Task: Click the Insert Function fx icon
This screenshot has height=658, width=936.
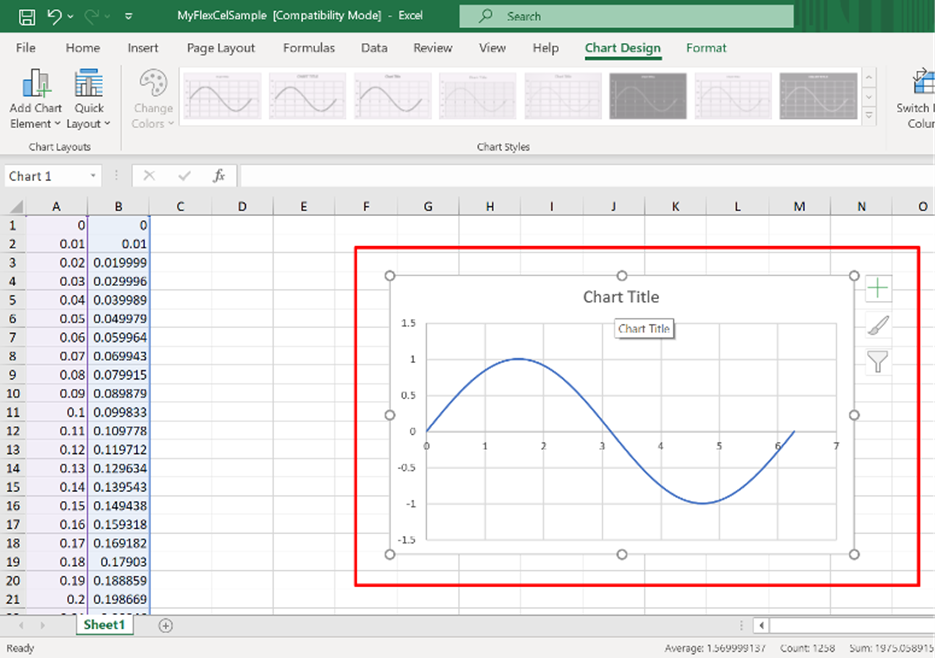Action: [x=219, y=176]
